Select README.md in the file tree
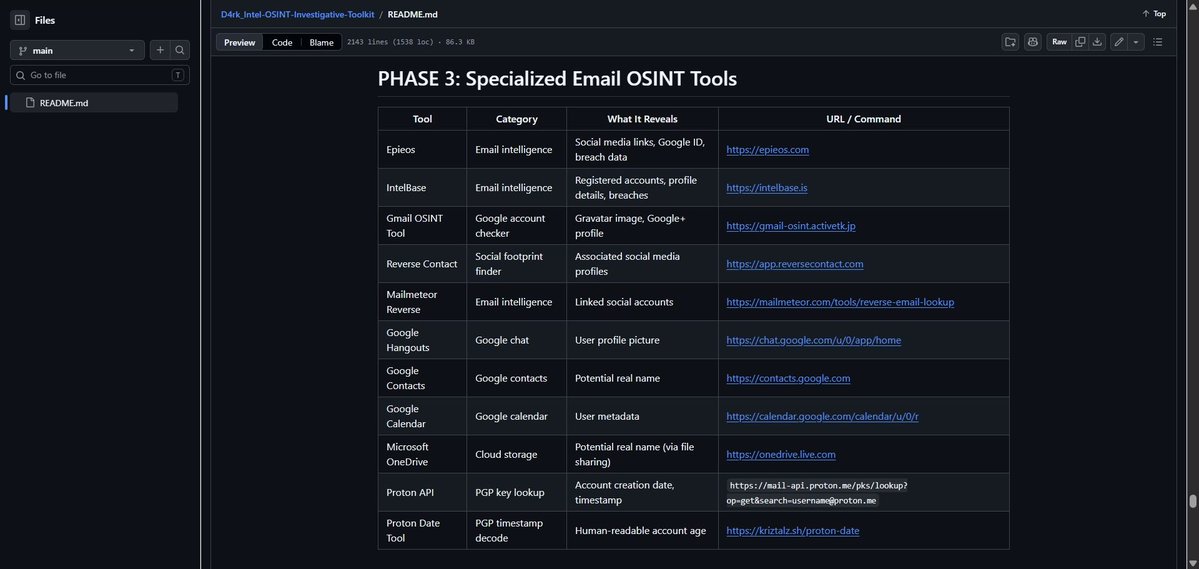 tap(93, 102)
